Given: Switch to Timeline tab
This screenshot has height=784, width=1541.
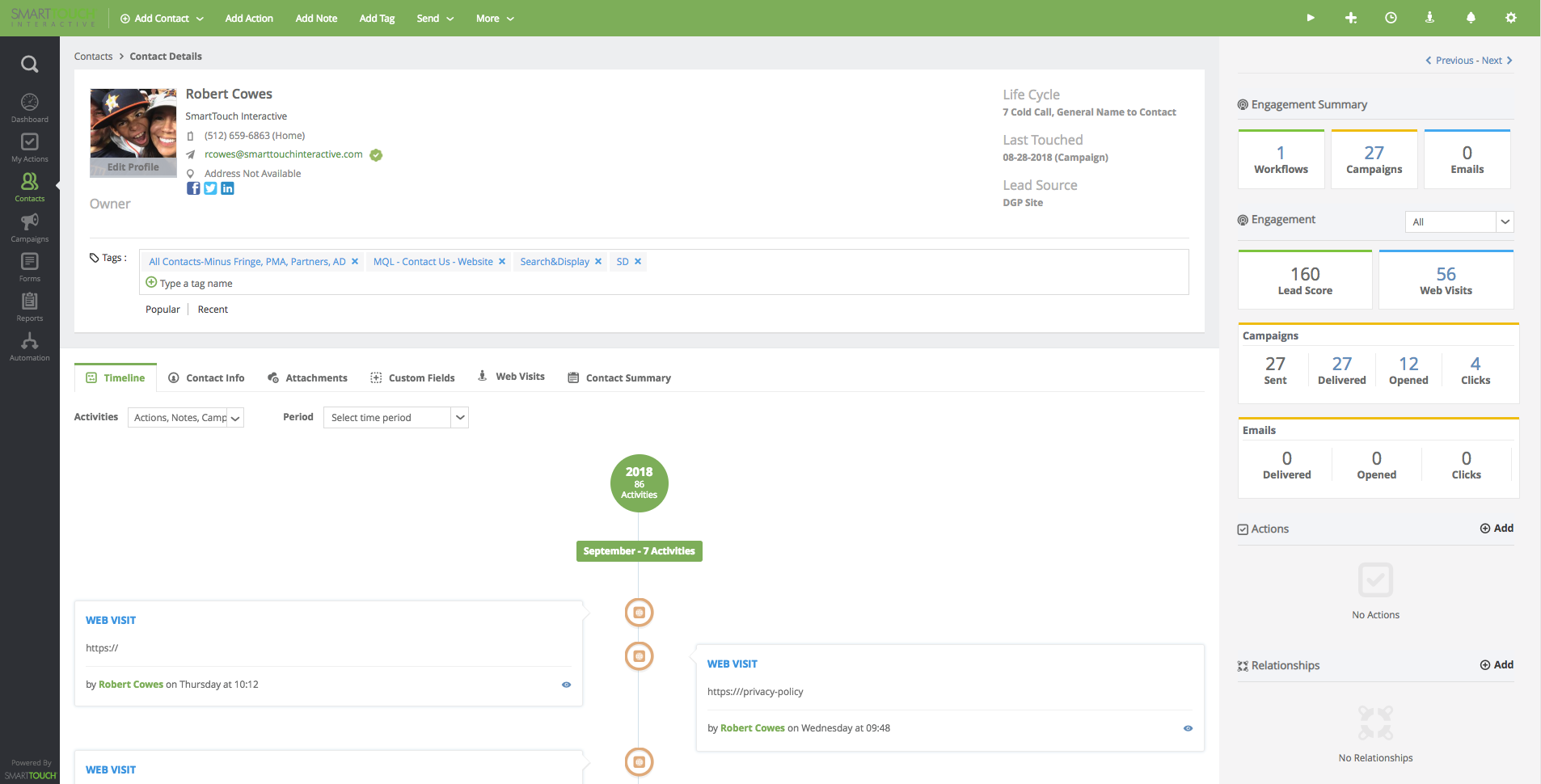Looking at the screenshot, I should (116, 377).
